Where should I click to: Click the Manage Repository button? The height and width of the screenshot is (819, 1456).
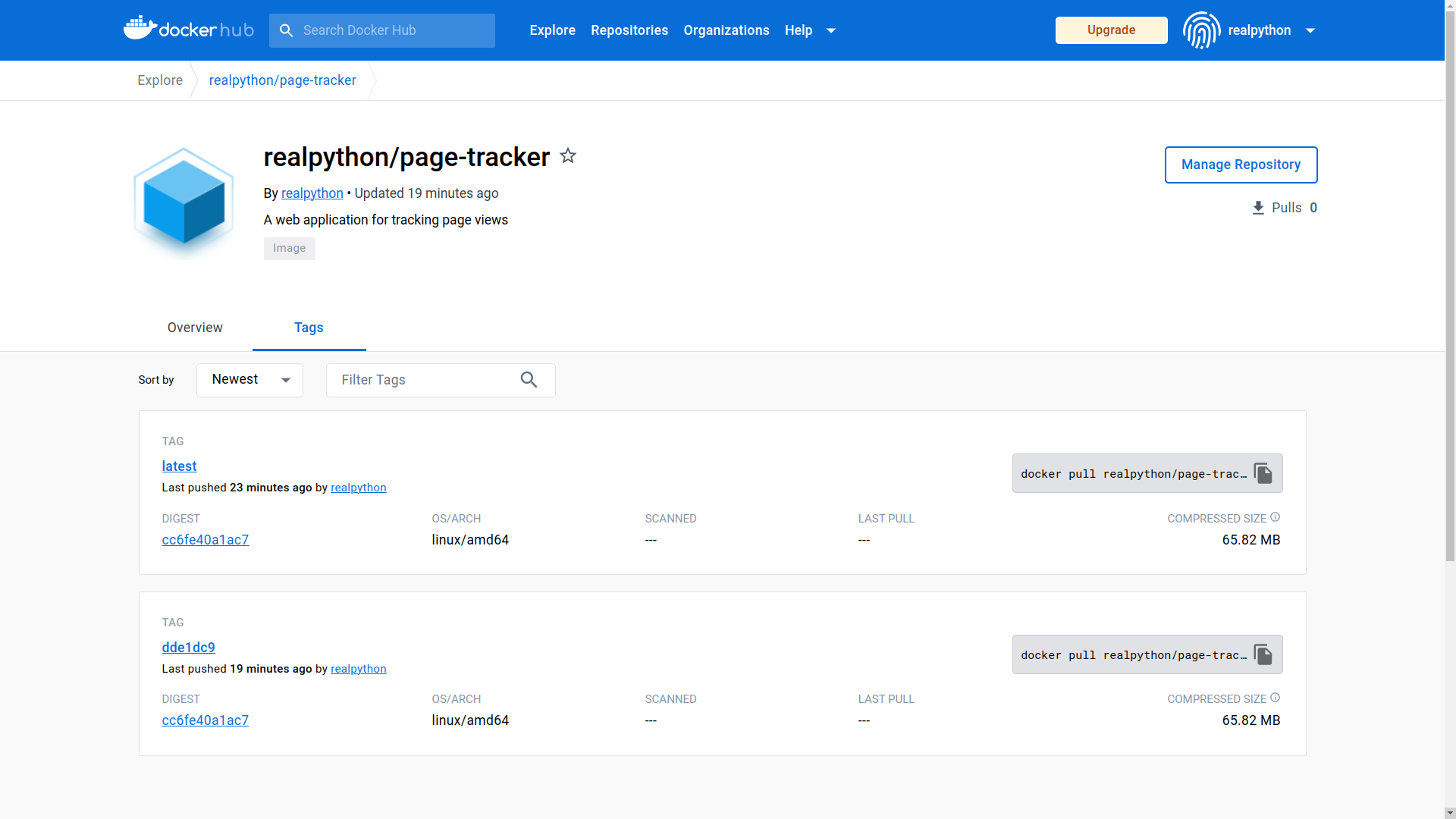(1241, 165)
